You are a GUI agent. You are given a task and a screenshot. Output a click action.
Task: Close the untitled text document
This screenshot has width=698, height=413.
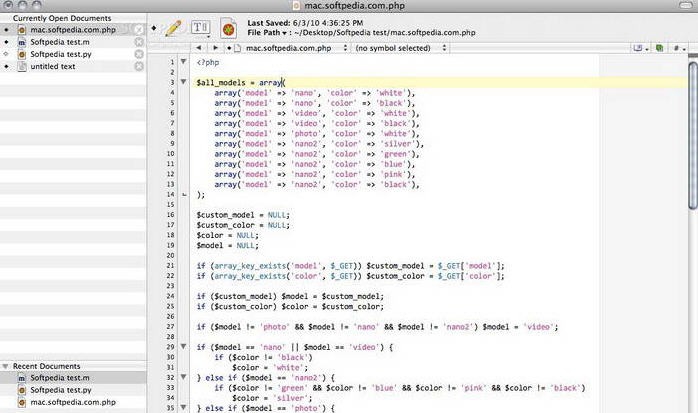(139, 66)
